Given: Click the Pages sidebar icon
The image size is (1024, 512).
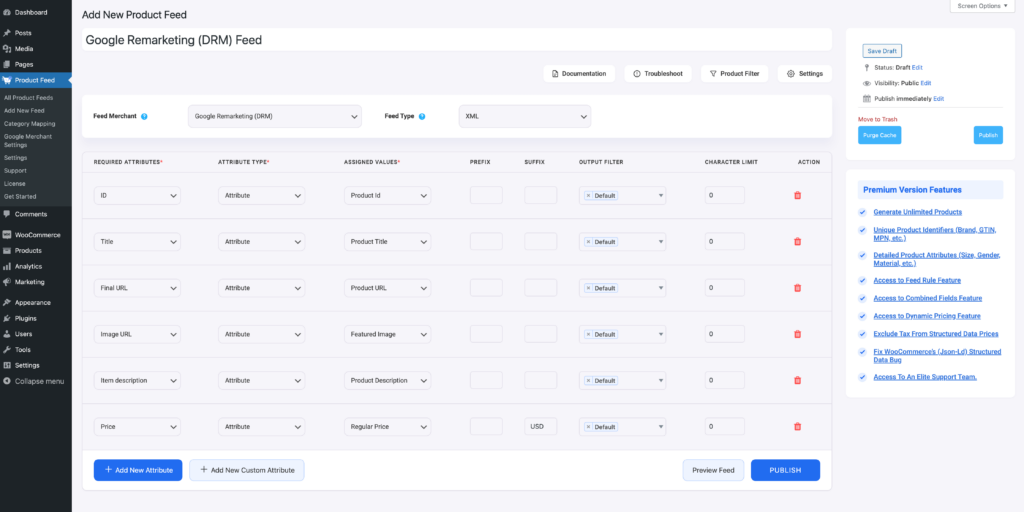Looking at the screenshot, I should (7, 64).
